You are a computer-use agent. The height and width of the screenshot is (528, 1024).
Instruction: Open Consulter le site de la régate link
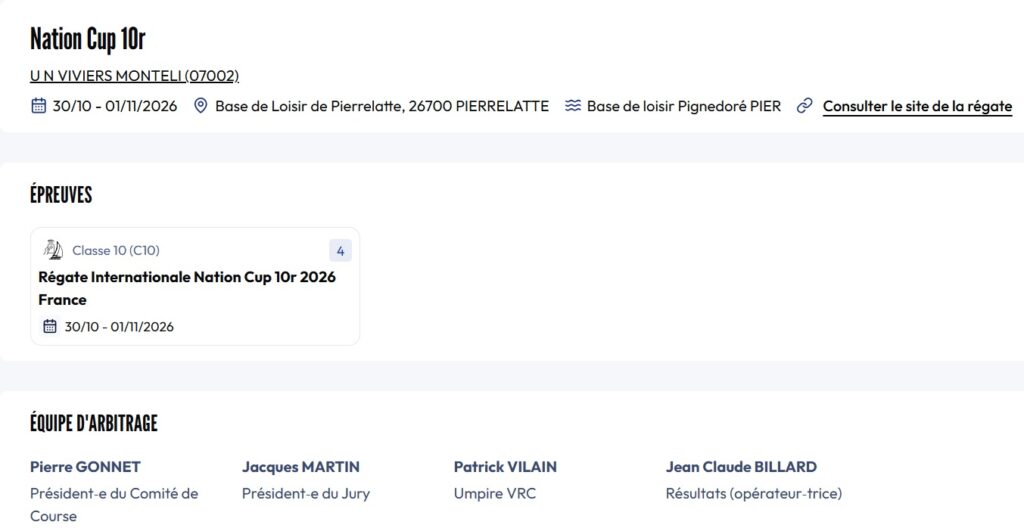(x=917, y=106)
